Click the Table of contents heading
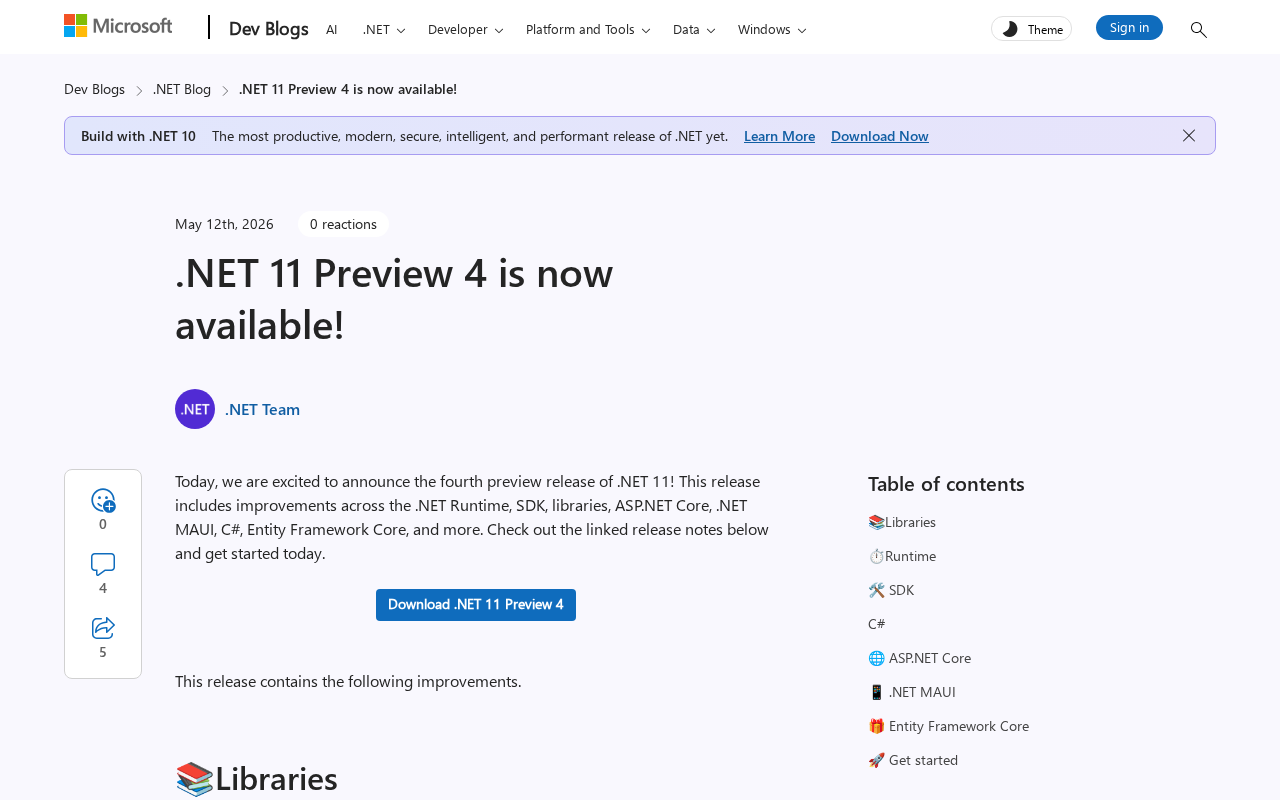The image size is (1280, 800). pos(946,484)
